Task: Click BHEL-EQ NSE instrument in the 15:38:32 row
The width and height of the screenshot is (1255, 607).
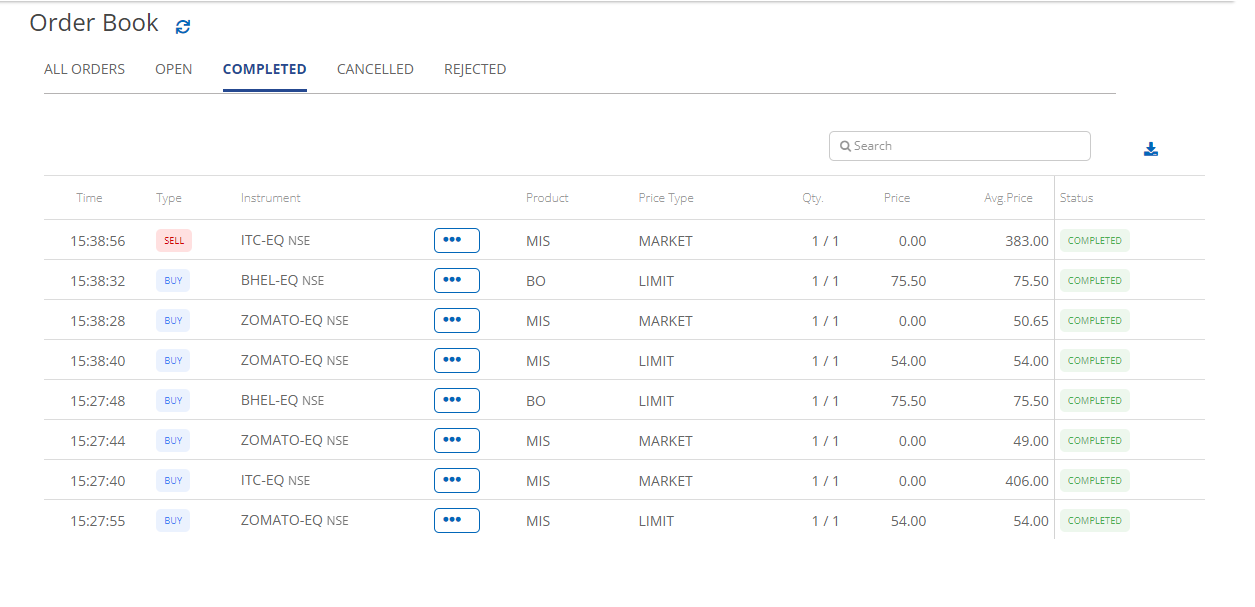Action: click(x=283, y=280)
